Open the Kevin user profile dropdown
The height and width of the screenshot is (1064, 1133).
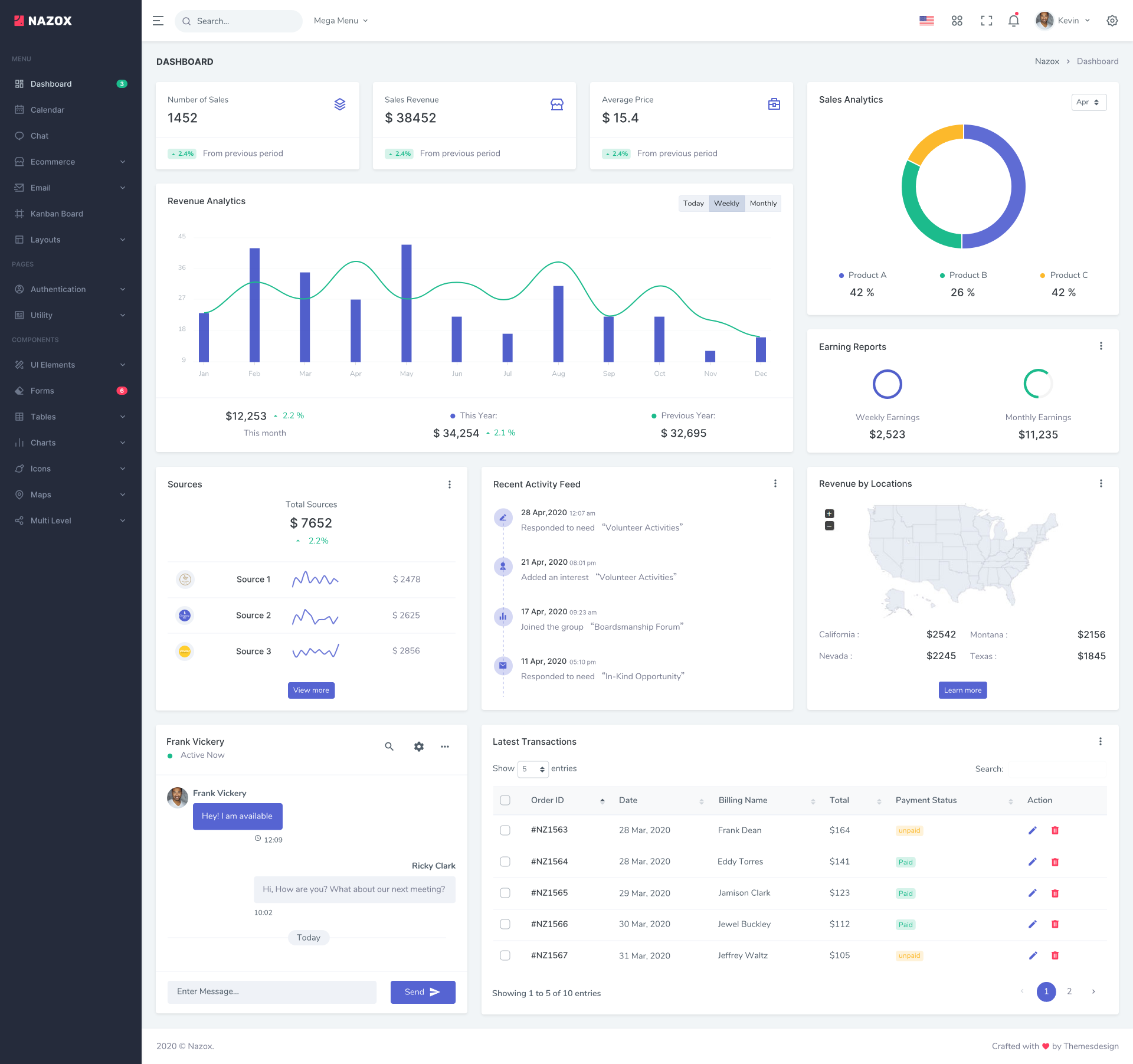pos(1063,21)
